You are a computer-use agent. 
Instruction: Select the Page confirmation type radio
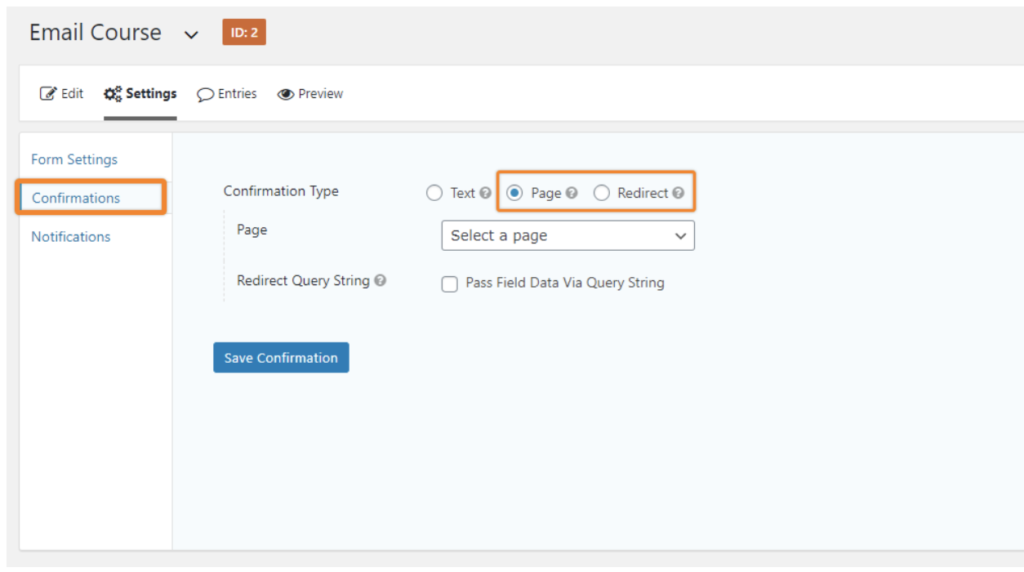(515, 193)
